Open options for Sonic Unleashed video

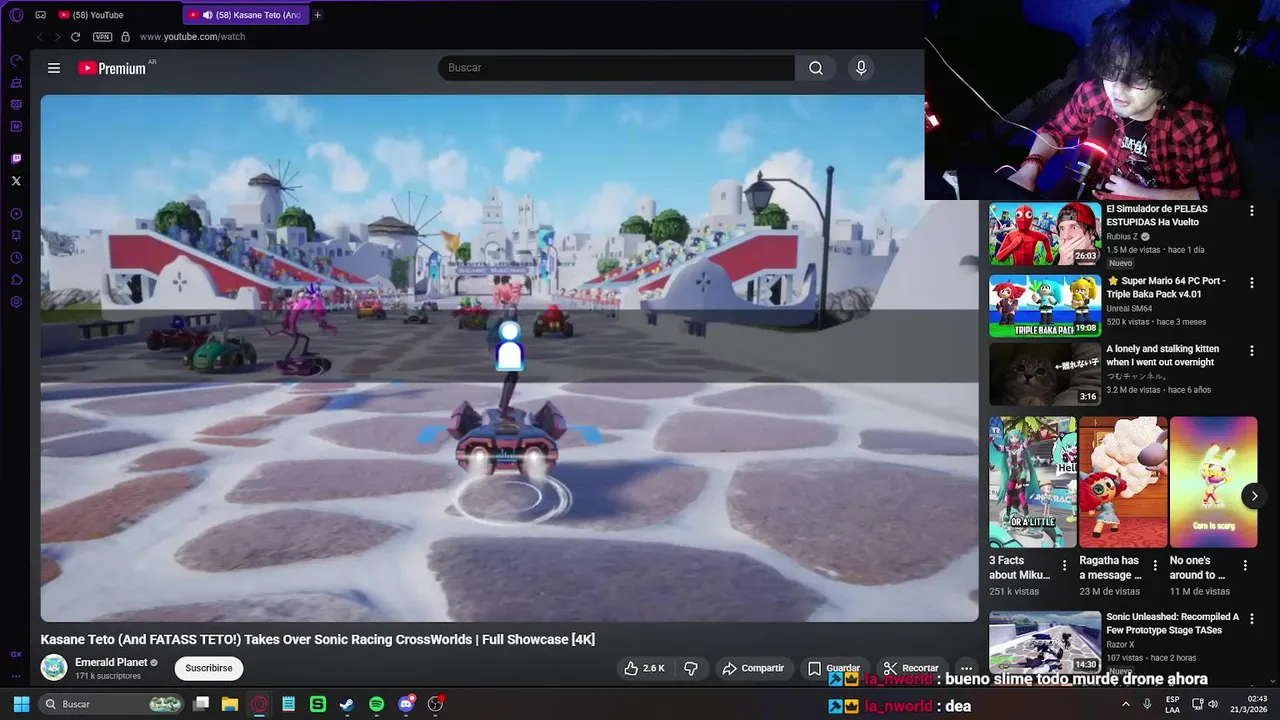(x=1251, y=619)
